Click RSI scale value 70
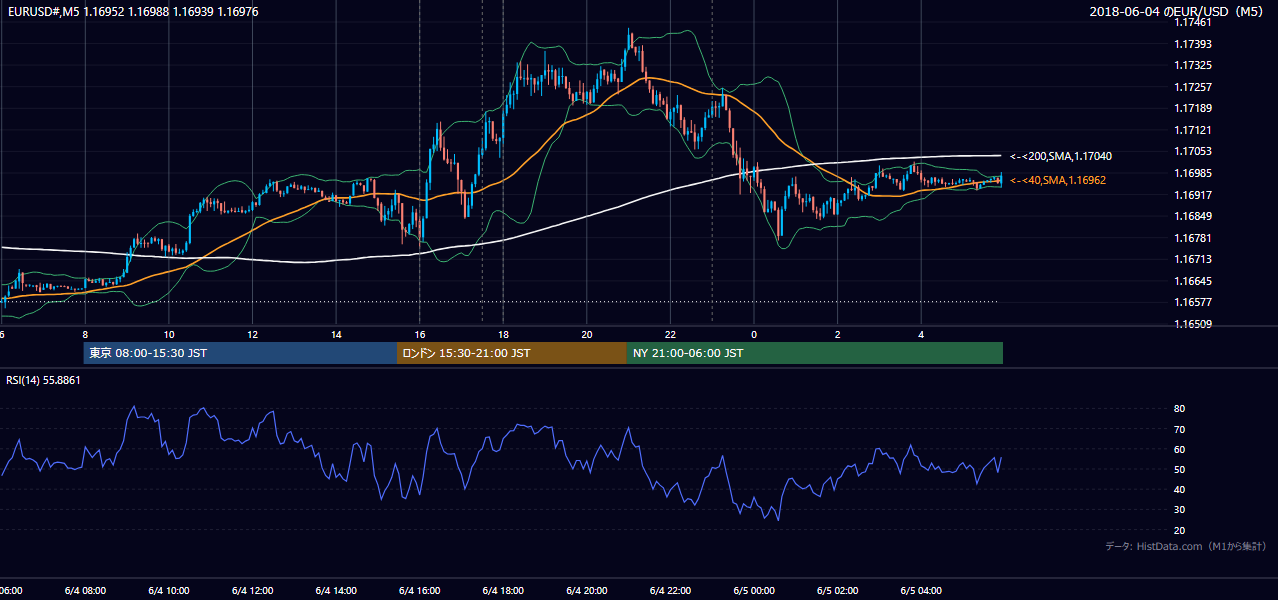 click(1179, 429)
